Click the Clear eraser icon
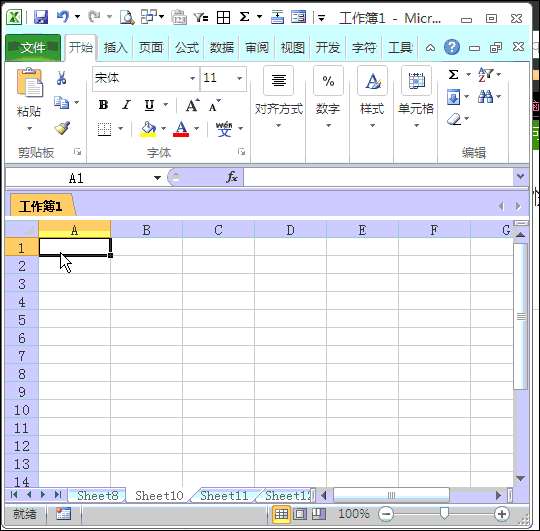This screenshot has height=531, width=540. pos(454,119)
